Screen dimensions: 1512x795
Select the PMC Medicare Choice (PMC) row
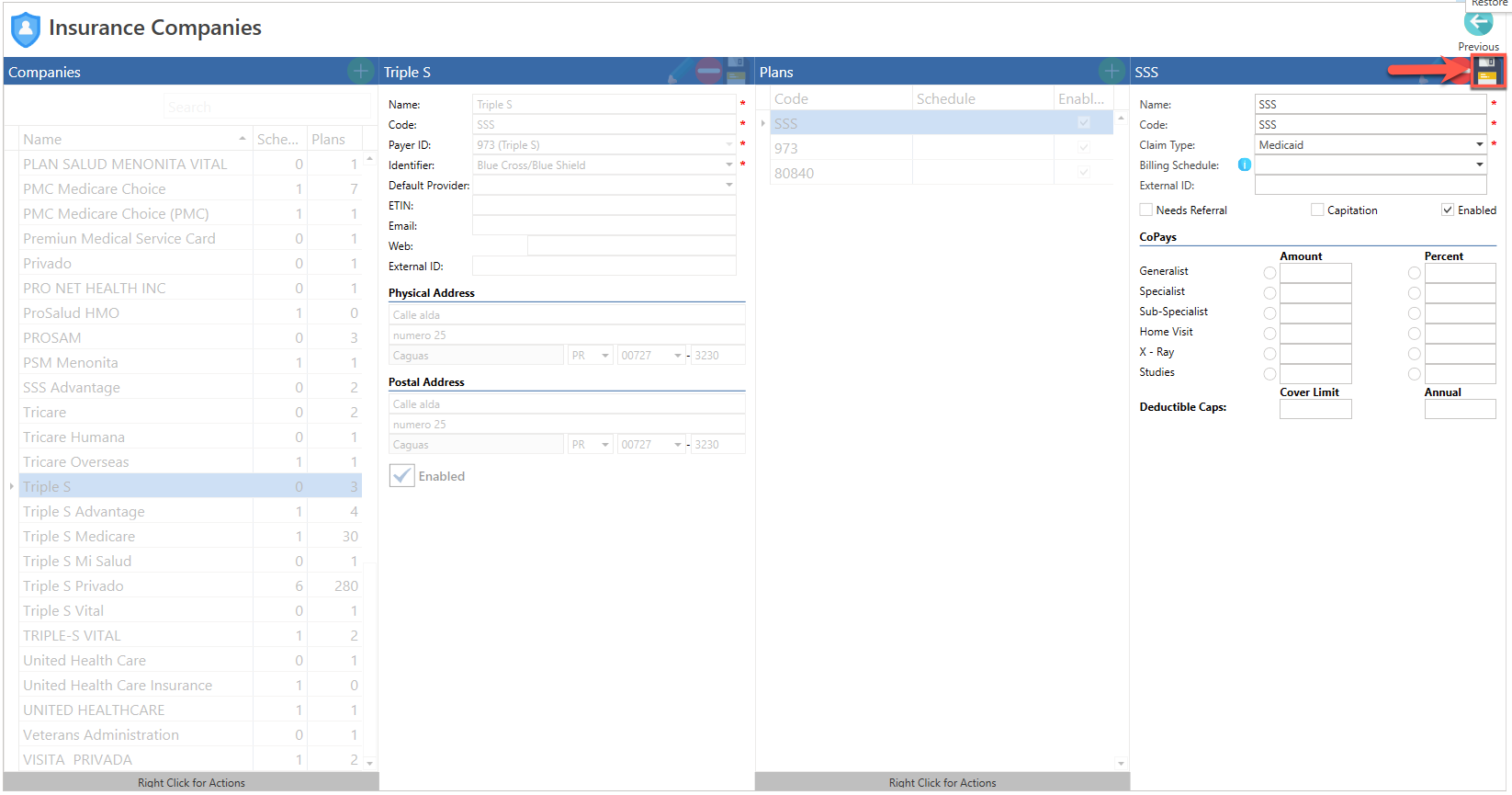point(190,213)
